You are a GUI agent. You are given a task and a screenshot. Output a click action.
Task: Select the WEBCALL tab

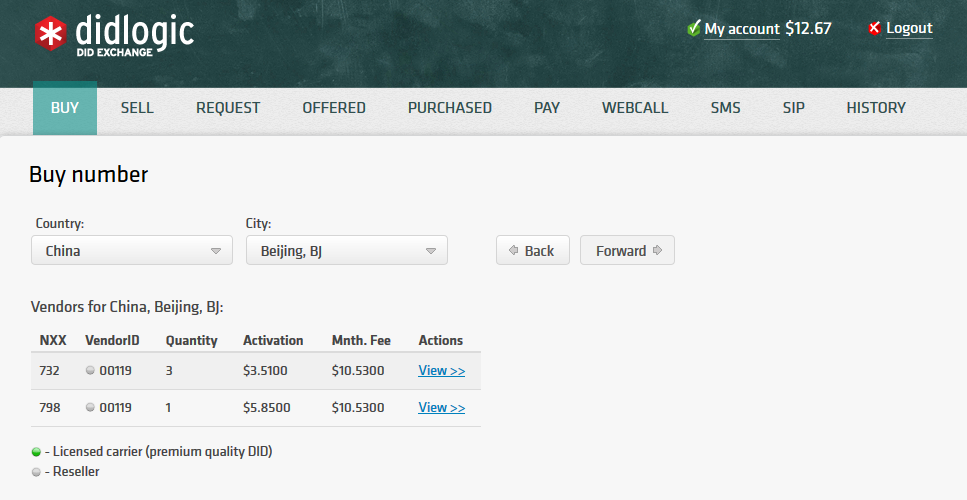[635, 108]
